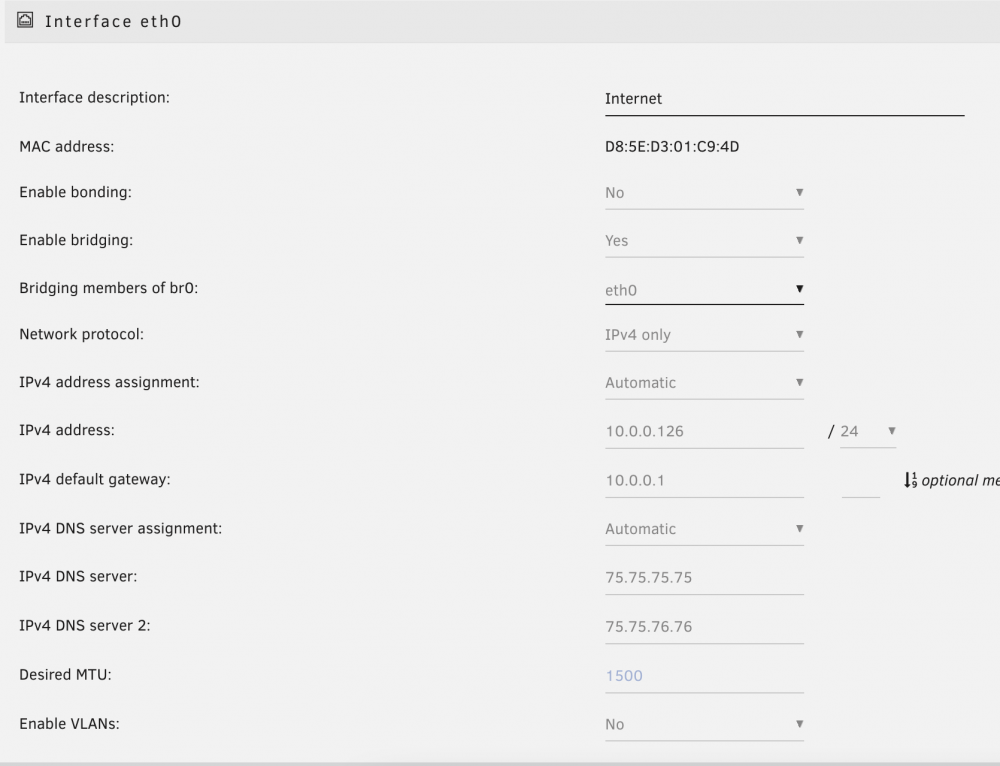Image resolution: width=1000 pixels, height=766 pixels.
Task: Click the IPv4 DNS server field 75.75.75.75
Action: click(x=704, y=578)
